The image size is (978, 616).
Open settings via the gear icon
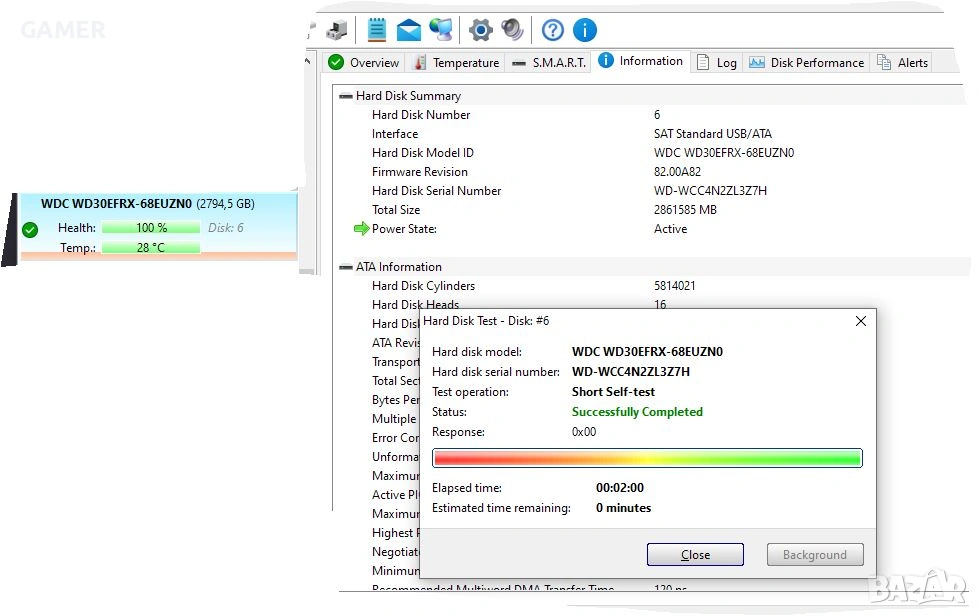[x=481, y=29]
